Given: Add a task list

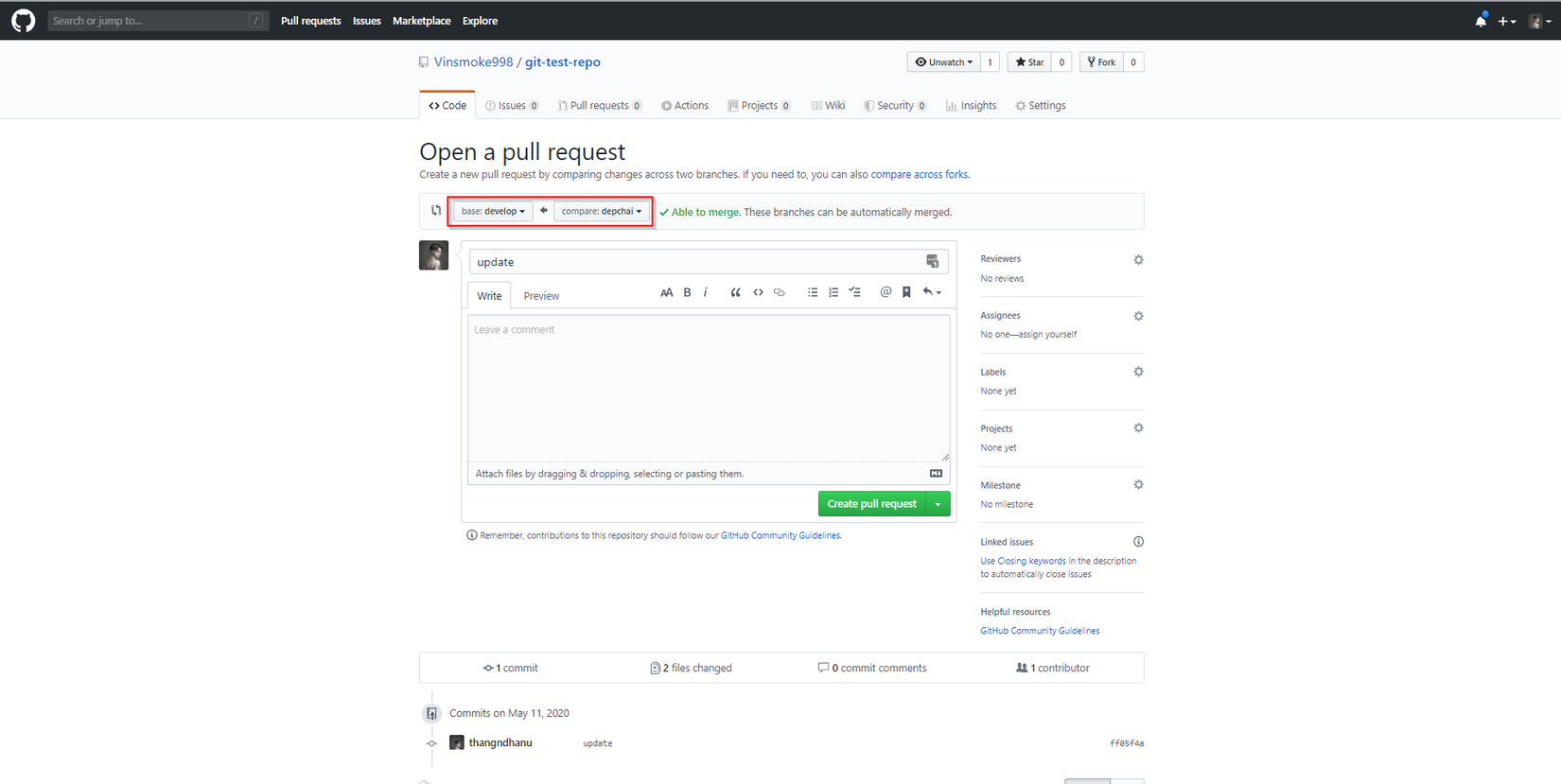Looking at the screenshot, I should coord(855,293).
